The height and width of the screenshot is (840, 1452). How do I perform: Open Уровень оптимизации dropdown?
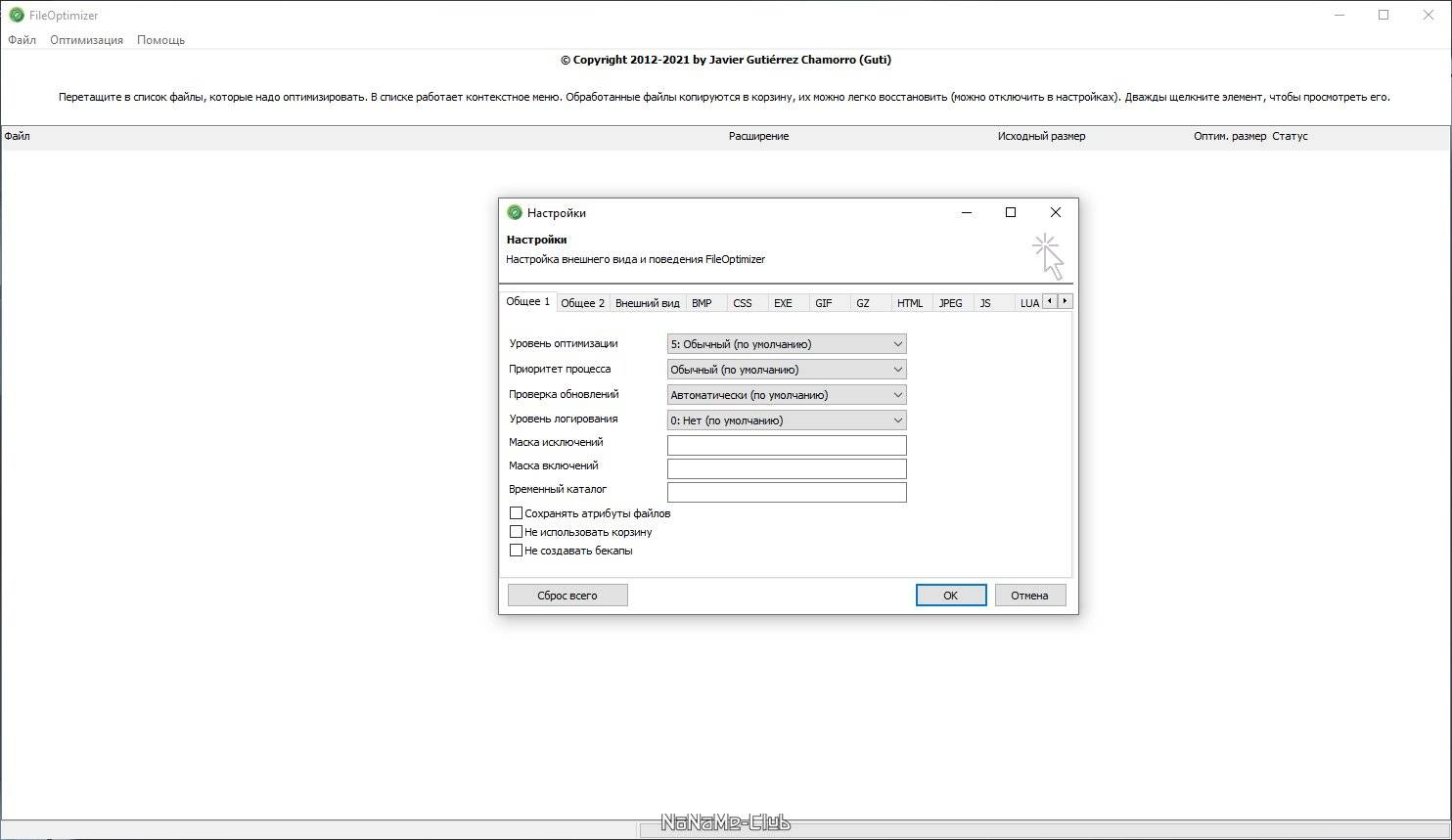click(787, 344)
